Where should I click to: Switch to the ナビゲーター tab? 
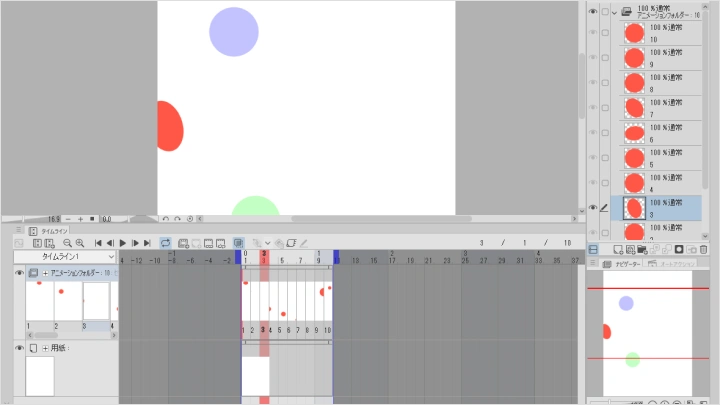pos(622,264)
